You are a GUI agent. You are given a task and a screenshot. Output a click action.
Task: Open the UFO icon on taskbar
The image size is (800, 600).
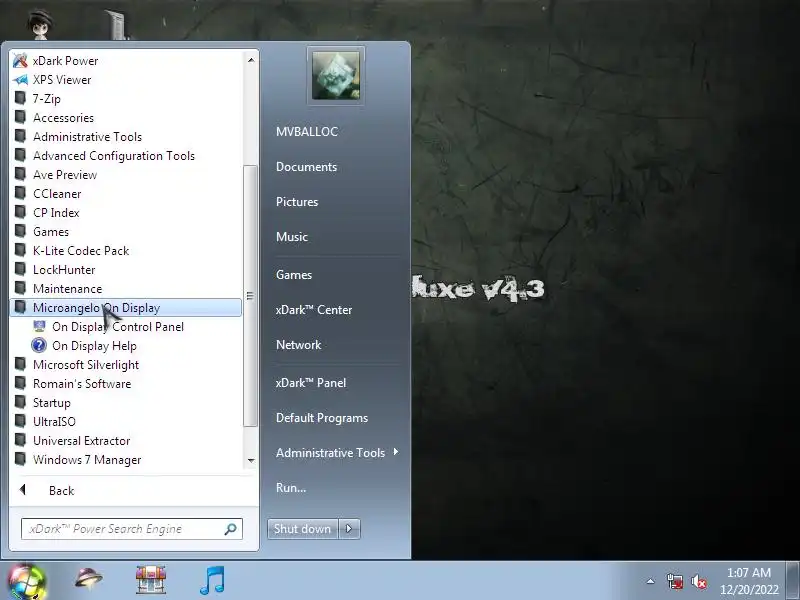point(88,580)
